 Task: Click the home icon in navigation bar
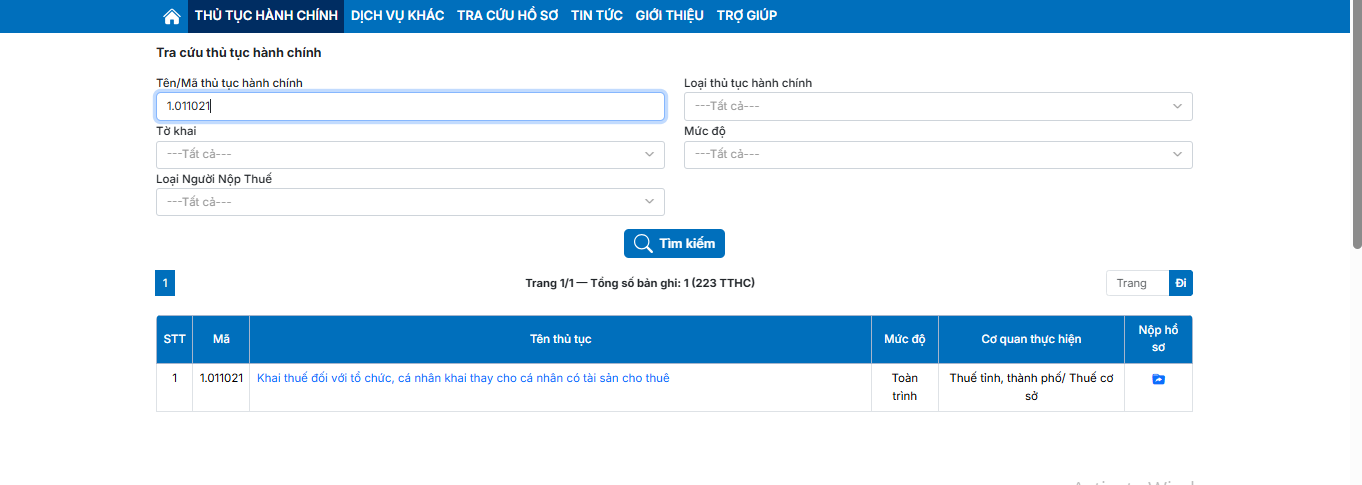pyautogui.click(x=172, y=16)
